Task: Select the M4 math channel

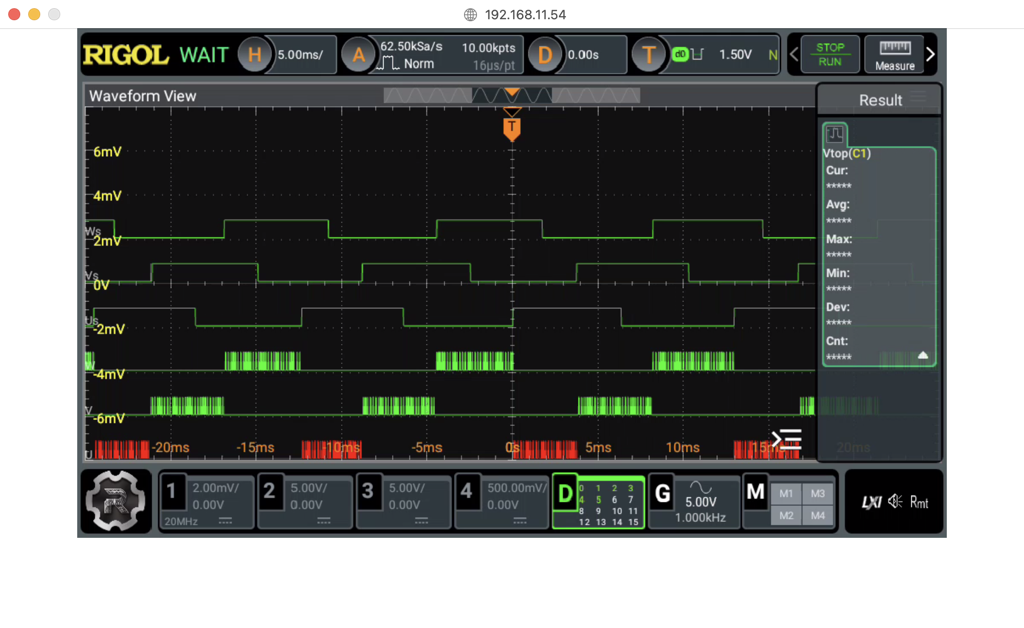Action: (818, 515)
